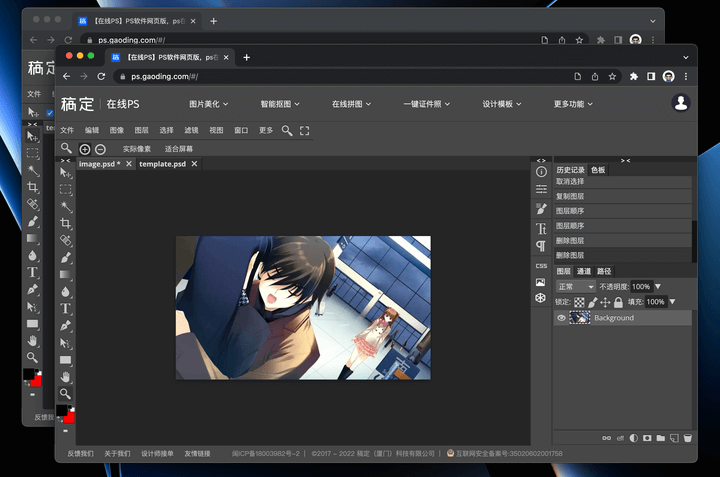
Task: Select the Move tool in front window toolbar
Action: coord(66,173)
